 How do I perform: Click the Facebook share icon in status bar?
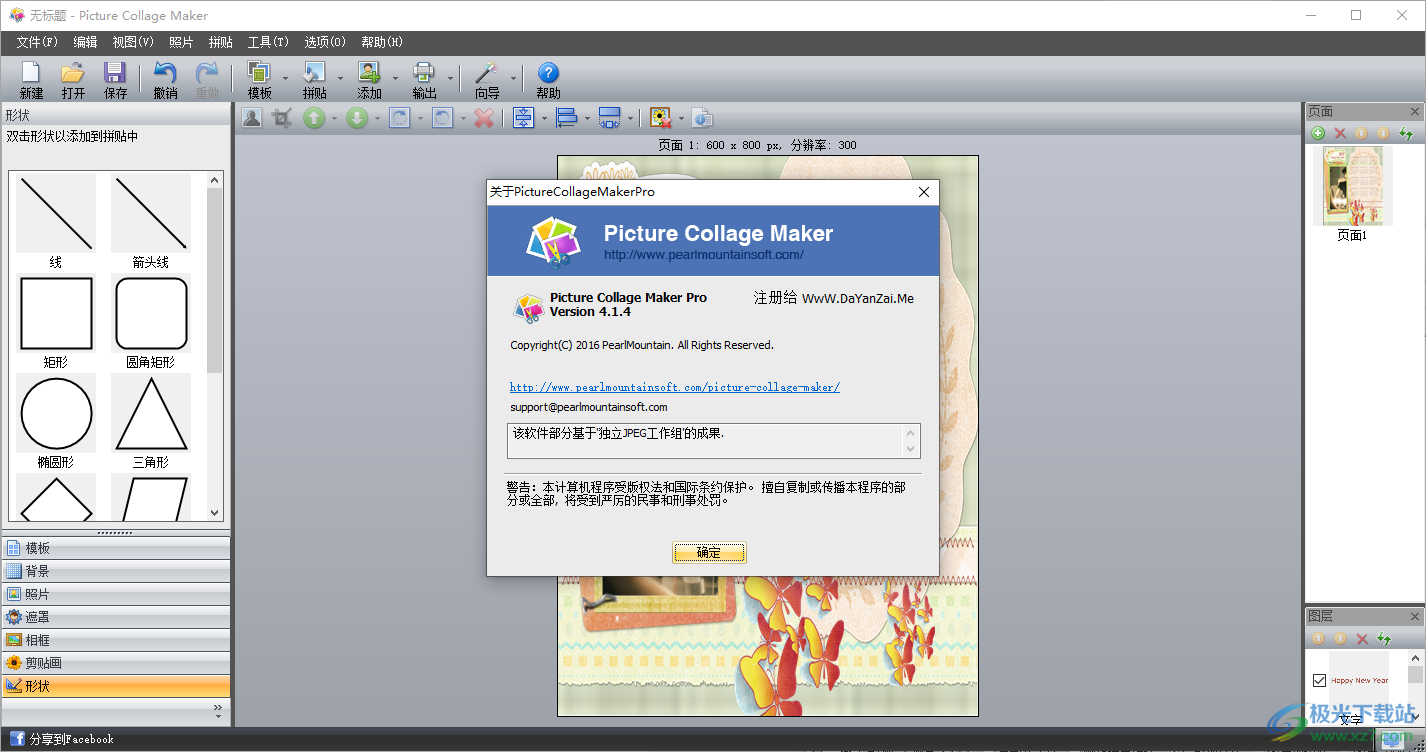17,739
